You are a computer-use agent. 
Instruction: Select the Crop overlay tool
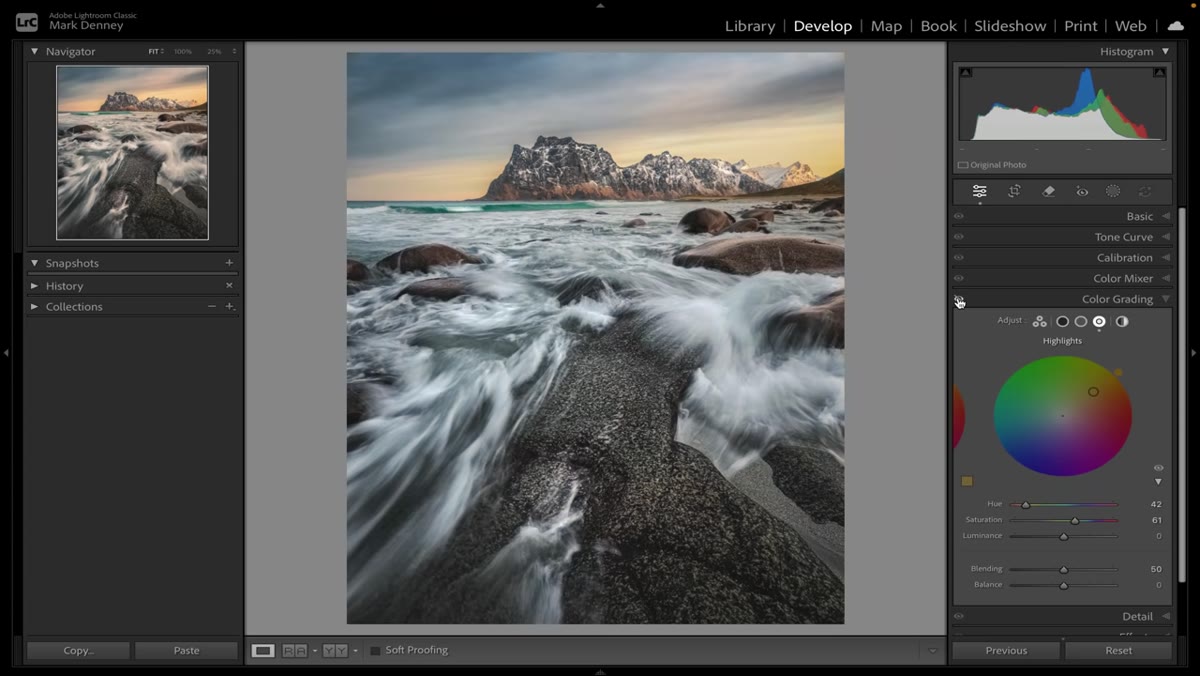[x=1014, y=191]
